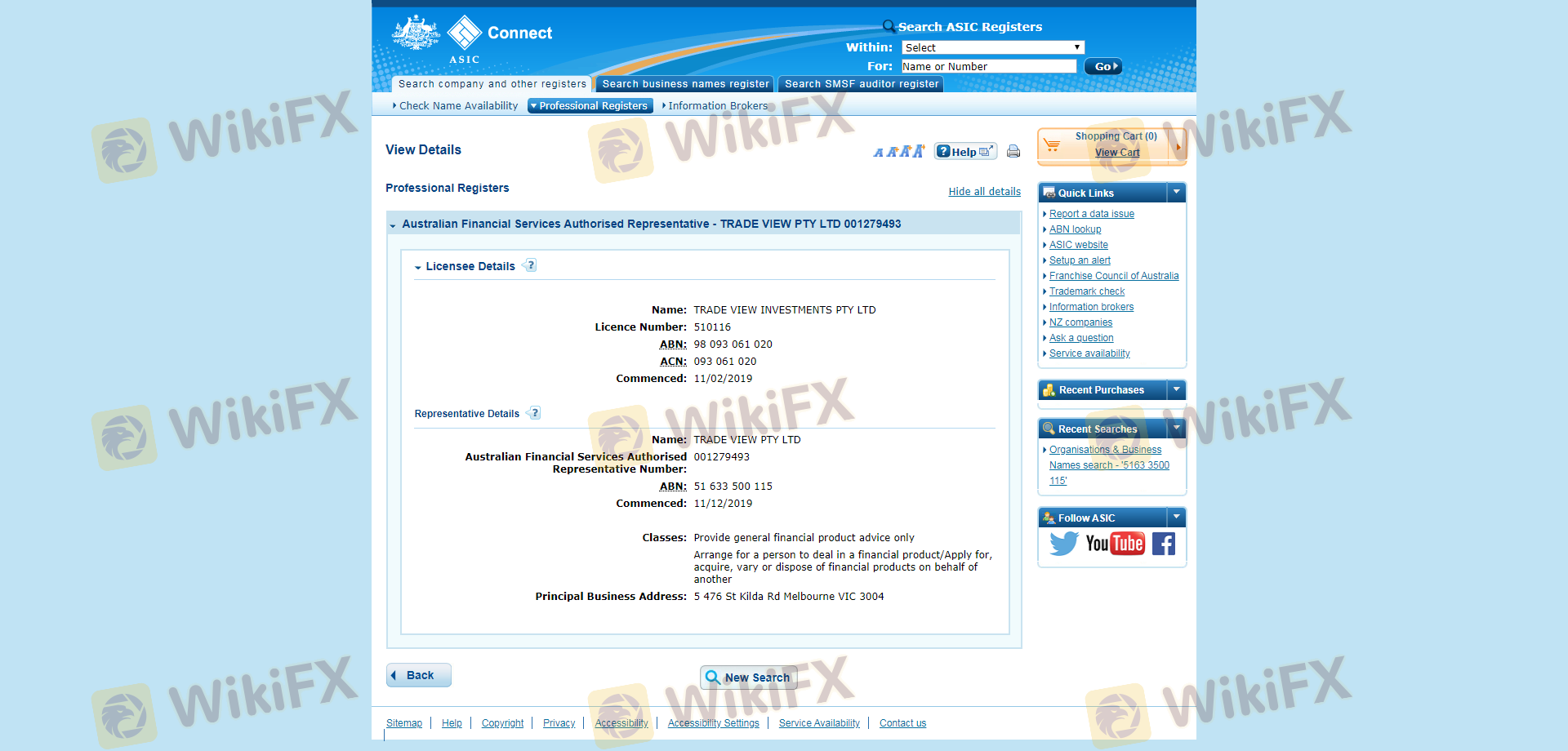The image size is (1568, 751).
Task: Click the New Search button
Action: (x=748, y=678)
